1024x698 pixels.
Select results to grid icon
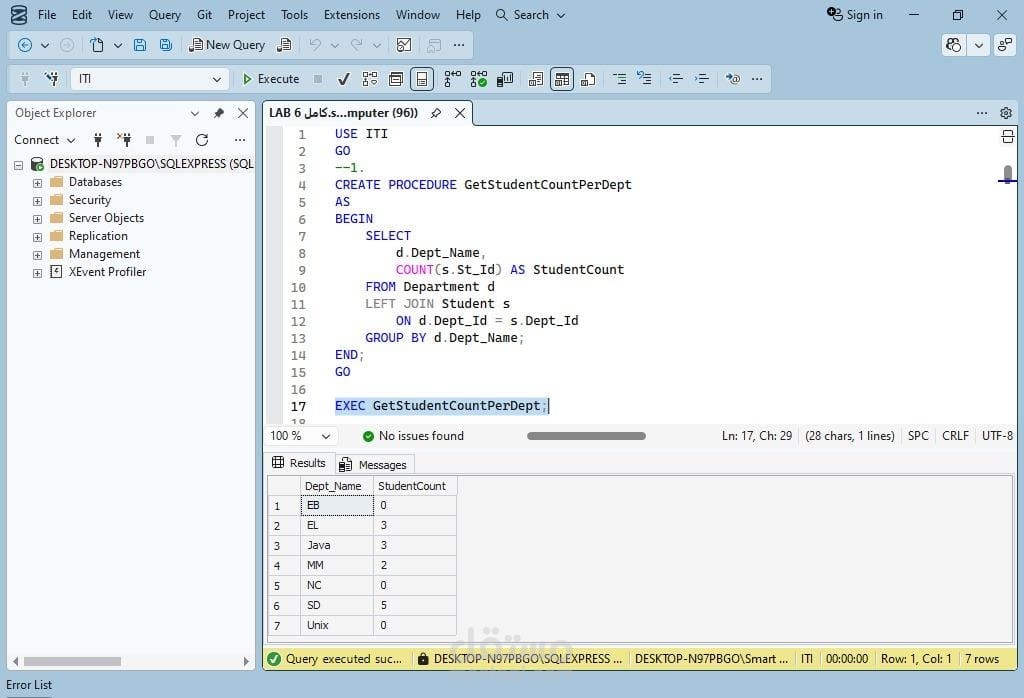point(562,79)
